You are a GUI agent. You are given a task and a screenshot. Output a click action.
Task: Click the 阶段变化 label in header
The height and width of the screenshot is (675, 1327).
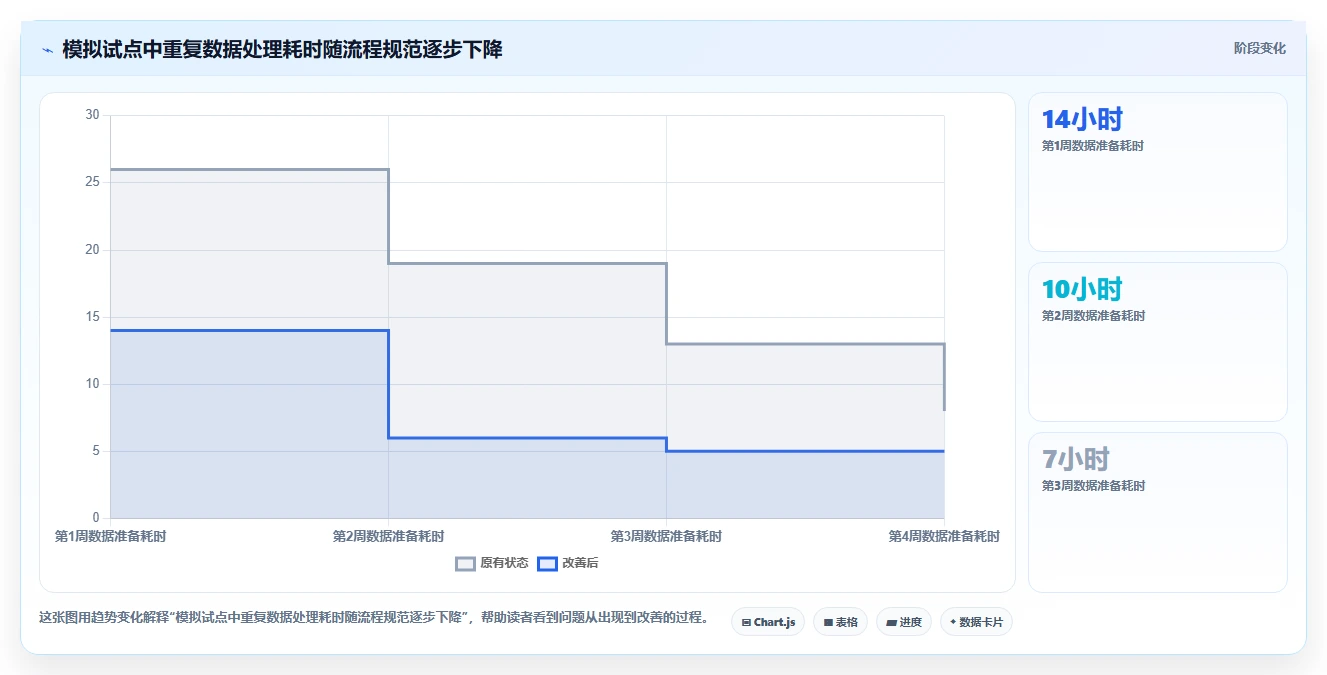tap(1259, 48)
